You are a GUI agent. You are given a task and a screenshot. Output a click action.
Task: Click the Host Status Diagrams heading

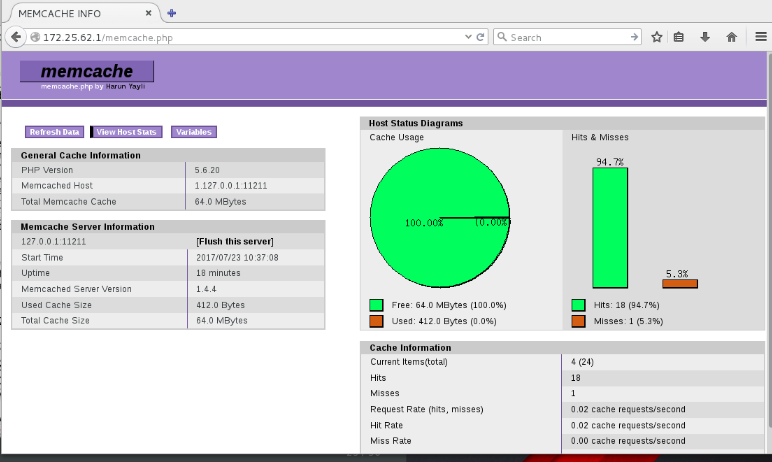pos(416,123)
